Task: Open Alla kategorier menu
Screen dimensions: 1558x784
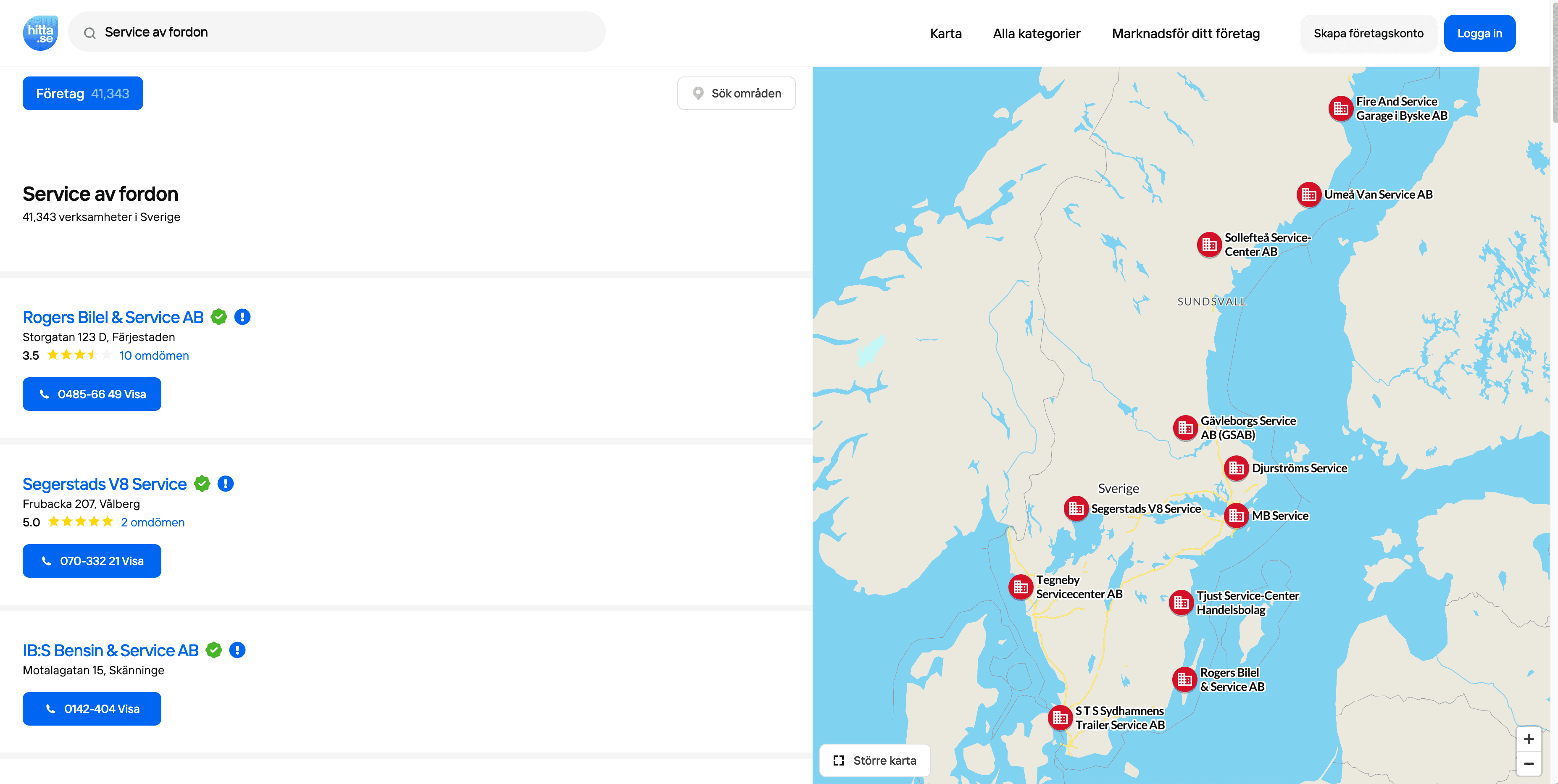Action: (x=1036, y=33)
